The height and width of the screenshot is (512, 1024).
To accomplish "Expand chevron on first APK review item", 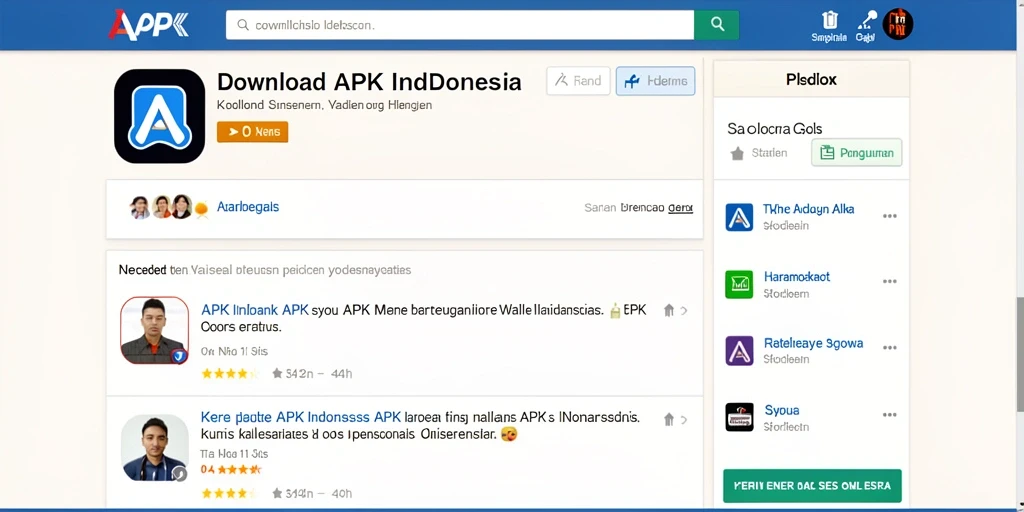I will tap(684, 311).
